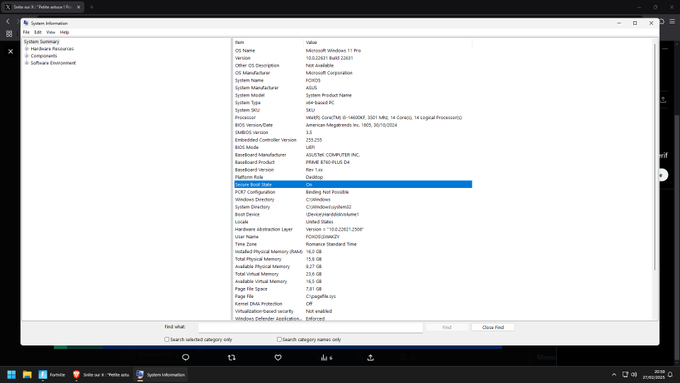Click the details list vertical scrollbar
680x383 pixels.
coord(655,156)
